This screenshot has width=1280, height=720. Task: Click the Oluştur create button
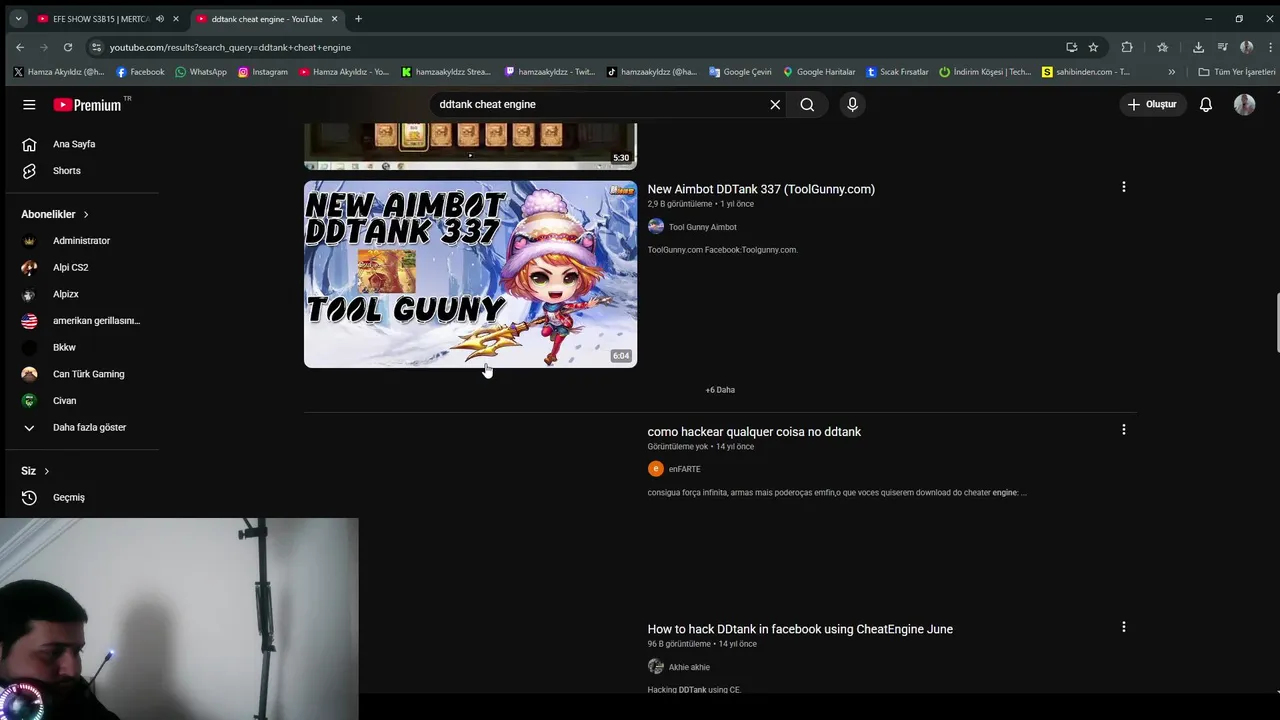pyautogui.click(x=1153, y=104)
